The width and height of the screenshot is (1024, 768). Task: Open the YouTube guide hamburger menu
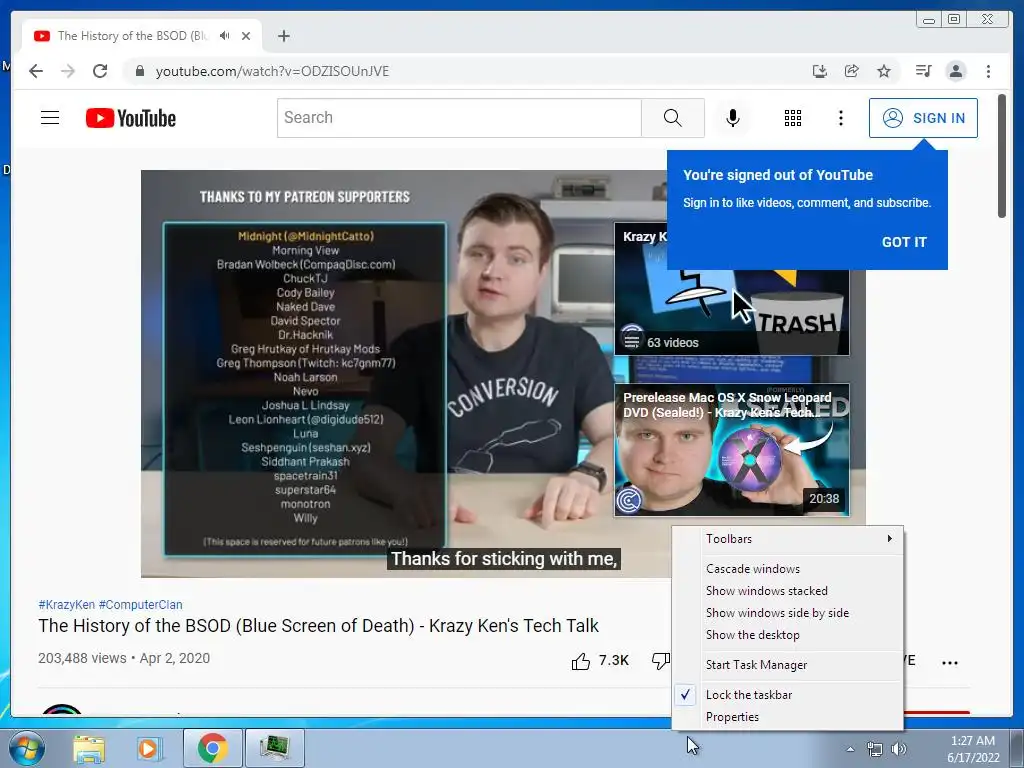coord(50,118)
